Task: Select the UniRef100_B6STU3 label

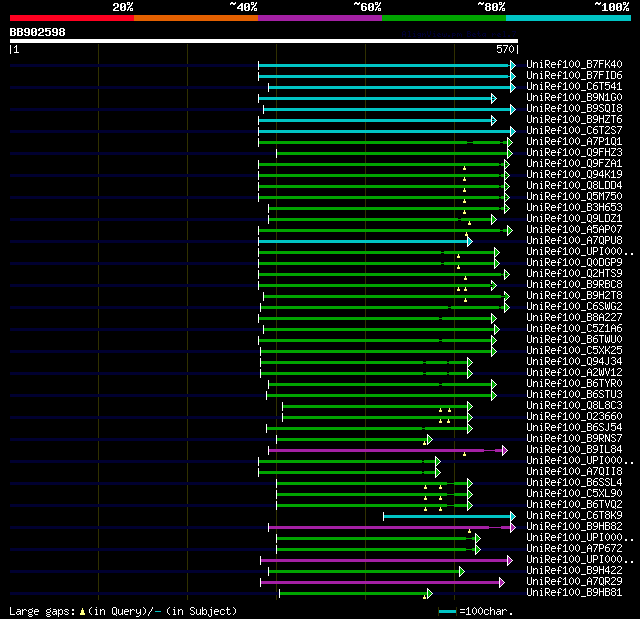Action: coord(574,395)
